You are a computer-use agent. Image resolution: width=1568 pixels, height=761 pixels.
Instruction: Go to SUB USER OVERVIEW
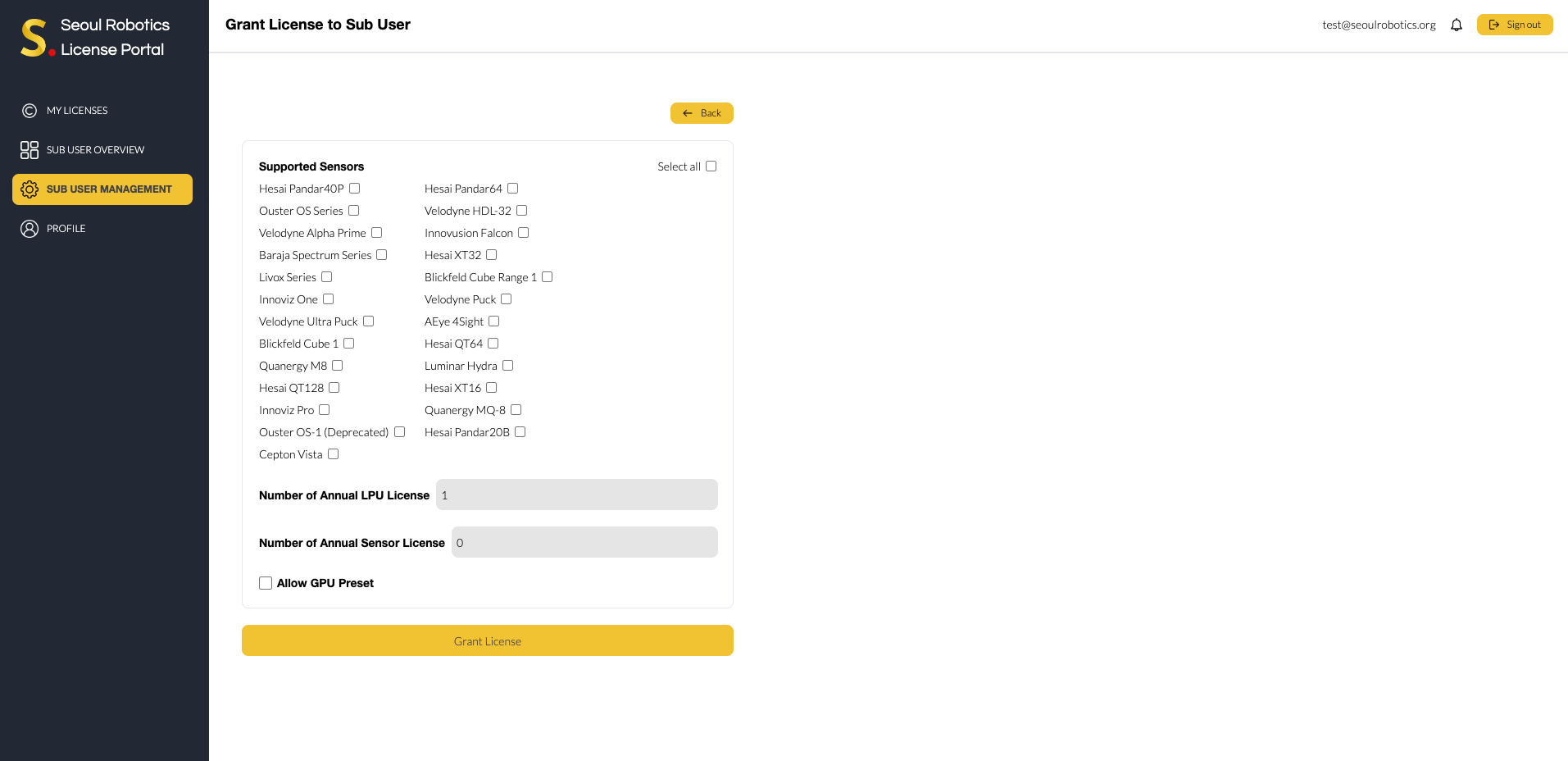point(102,150)
